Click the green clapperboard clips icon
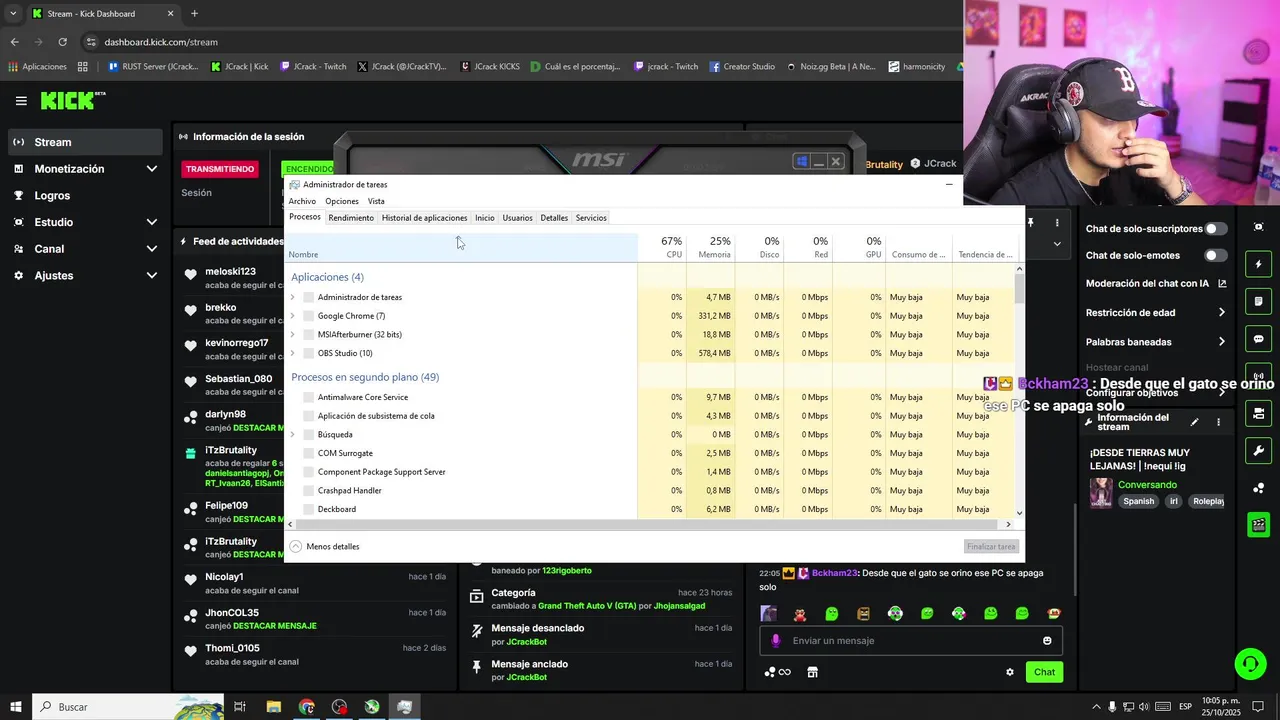 coord(1259,524)
